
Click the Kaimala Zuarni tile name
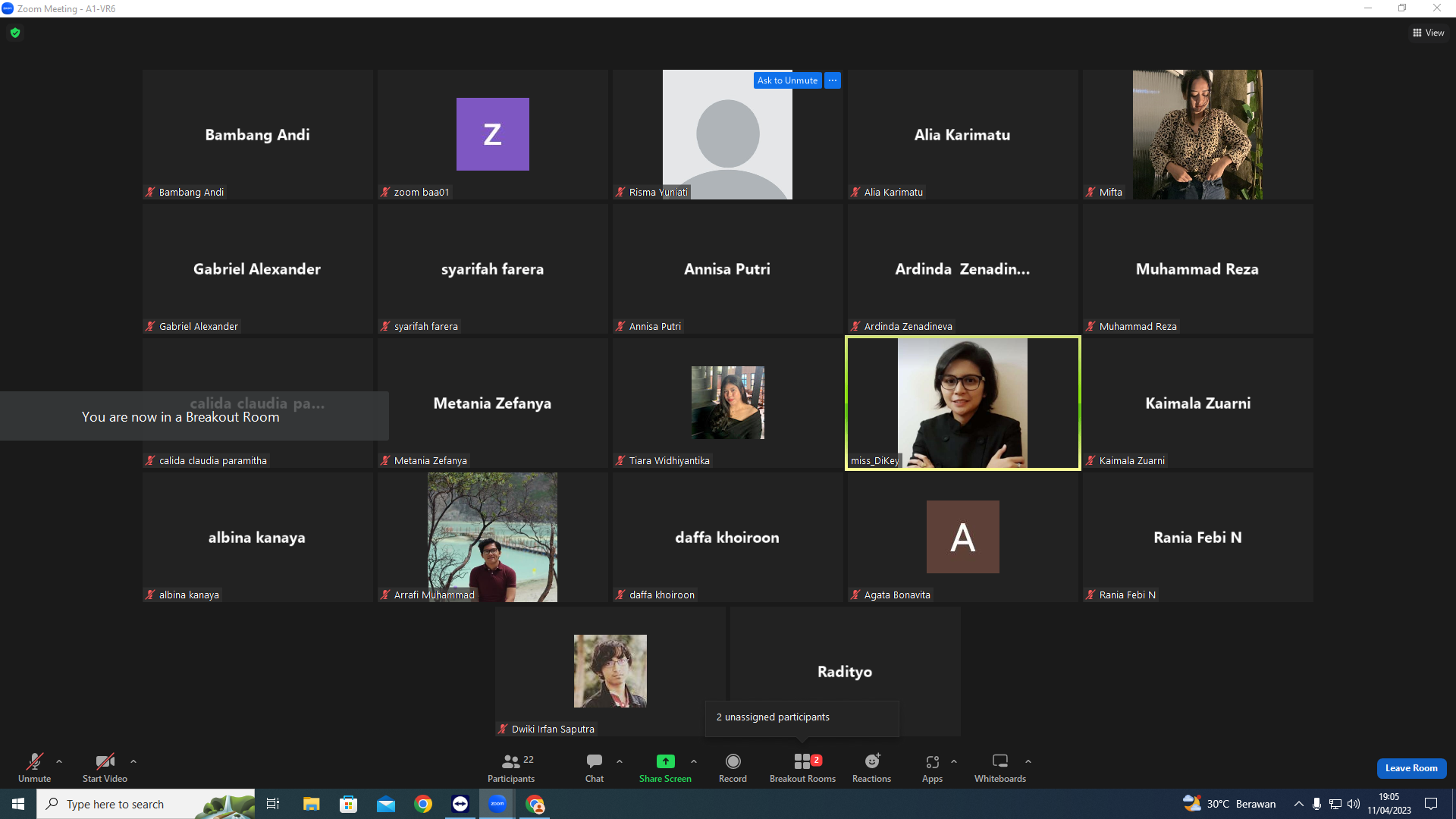click(1197, 403)
